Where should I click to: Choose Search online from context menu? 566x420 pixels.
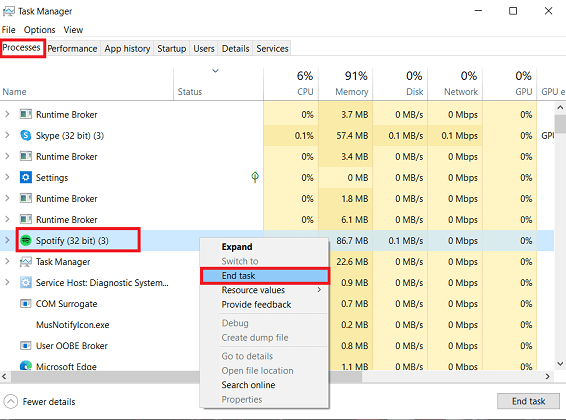point(248,385)
